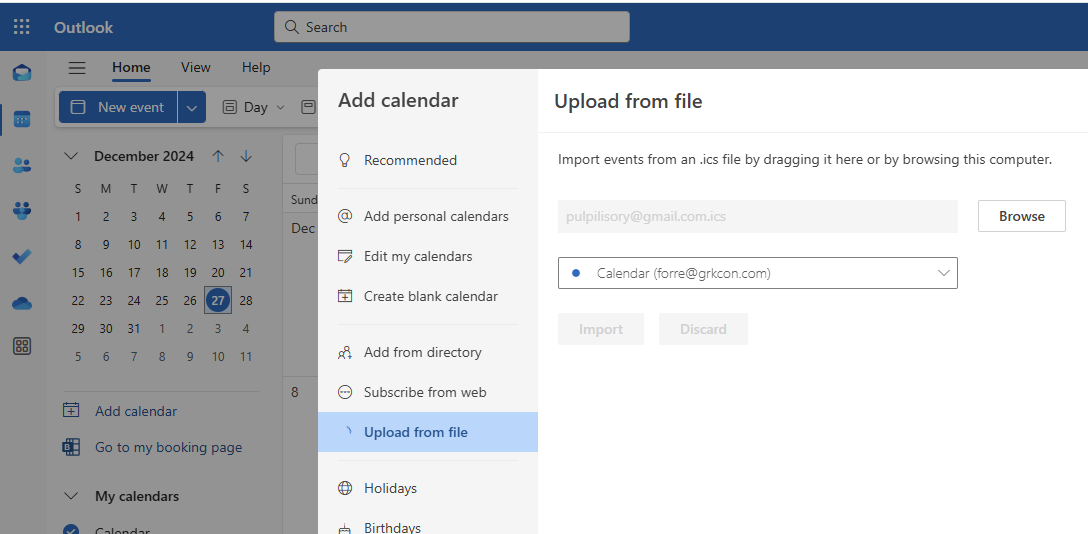1088x534 pixels.
Task: Select Upload from file
Action: coord(427,432)
